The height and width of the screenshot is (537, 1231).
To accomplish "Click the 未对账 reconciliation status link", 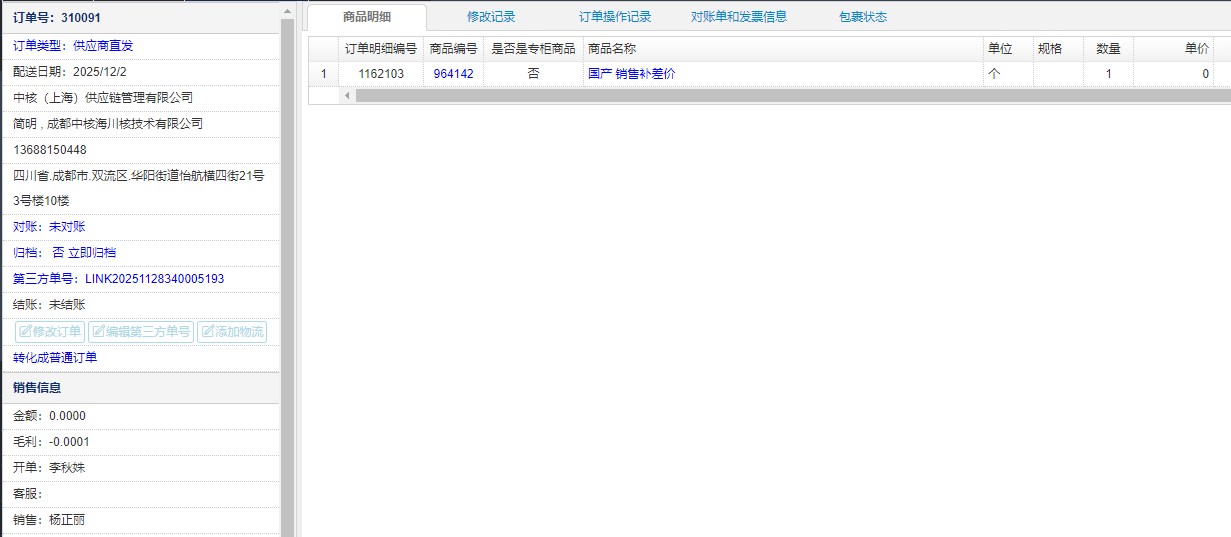I will click(x=67, y=227).
